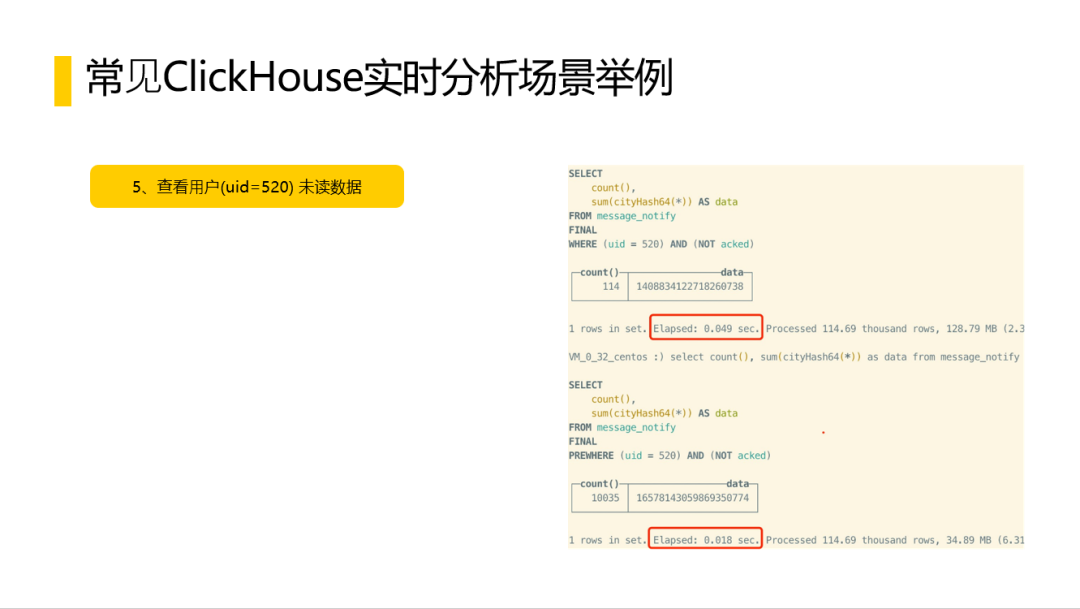Click the "PREWHERE (uid = 520) AND (NOT acked)" line
The image size is (1080, 609).
[669, 455]
